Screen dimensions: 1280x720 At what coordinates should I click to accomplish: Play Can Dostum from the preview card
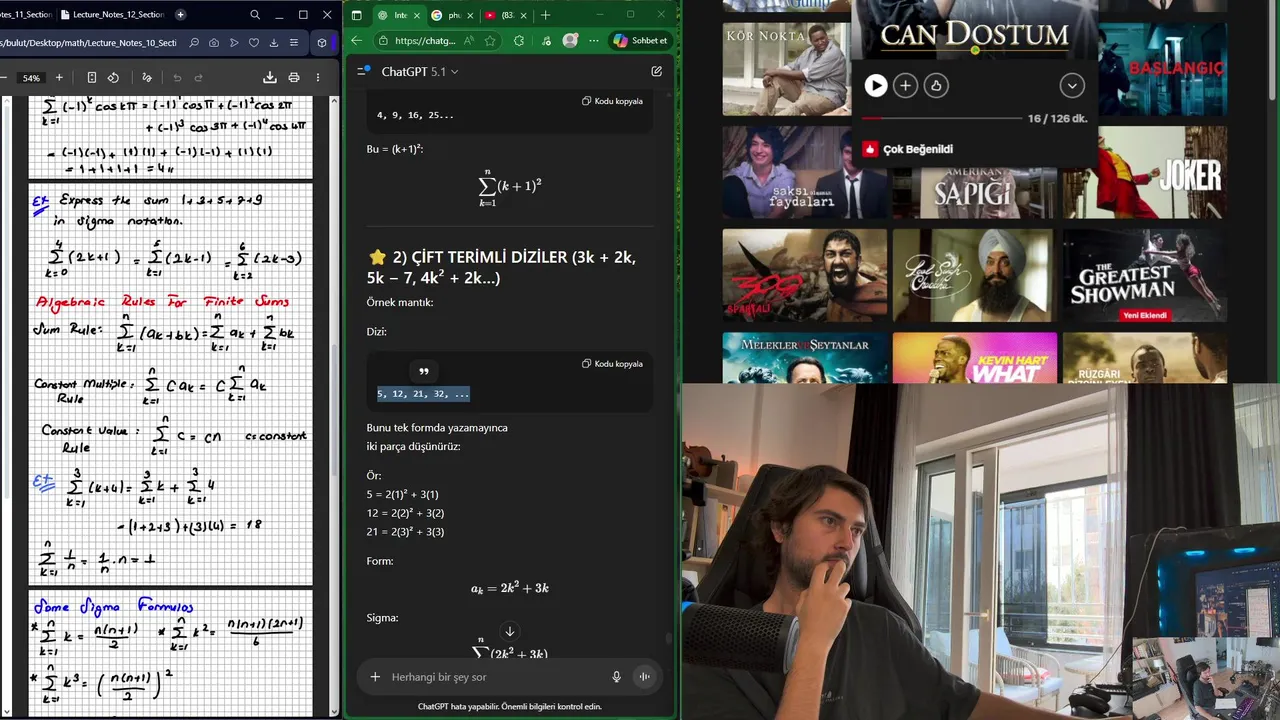(876, 86)
